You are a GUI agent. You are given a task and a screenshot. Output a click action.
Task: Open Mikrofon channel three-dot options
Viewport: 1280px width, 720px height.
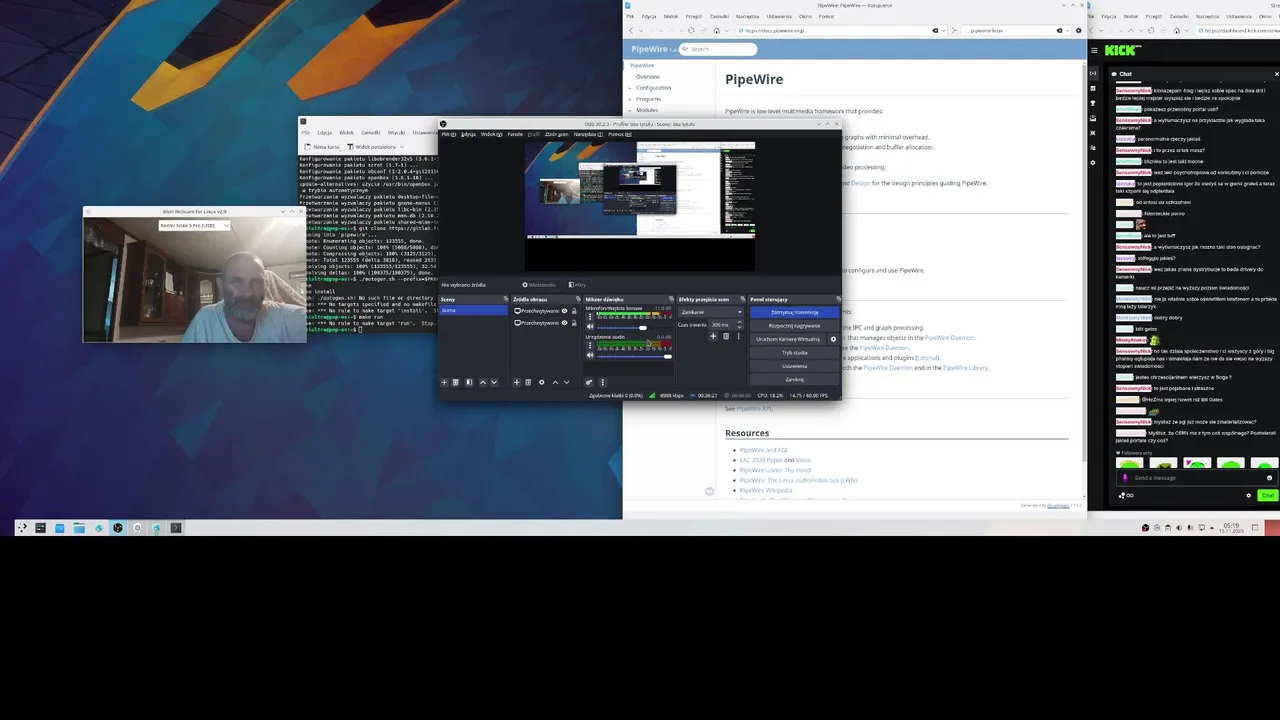pos(590,316)
